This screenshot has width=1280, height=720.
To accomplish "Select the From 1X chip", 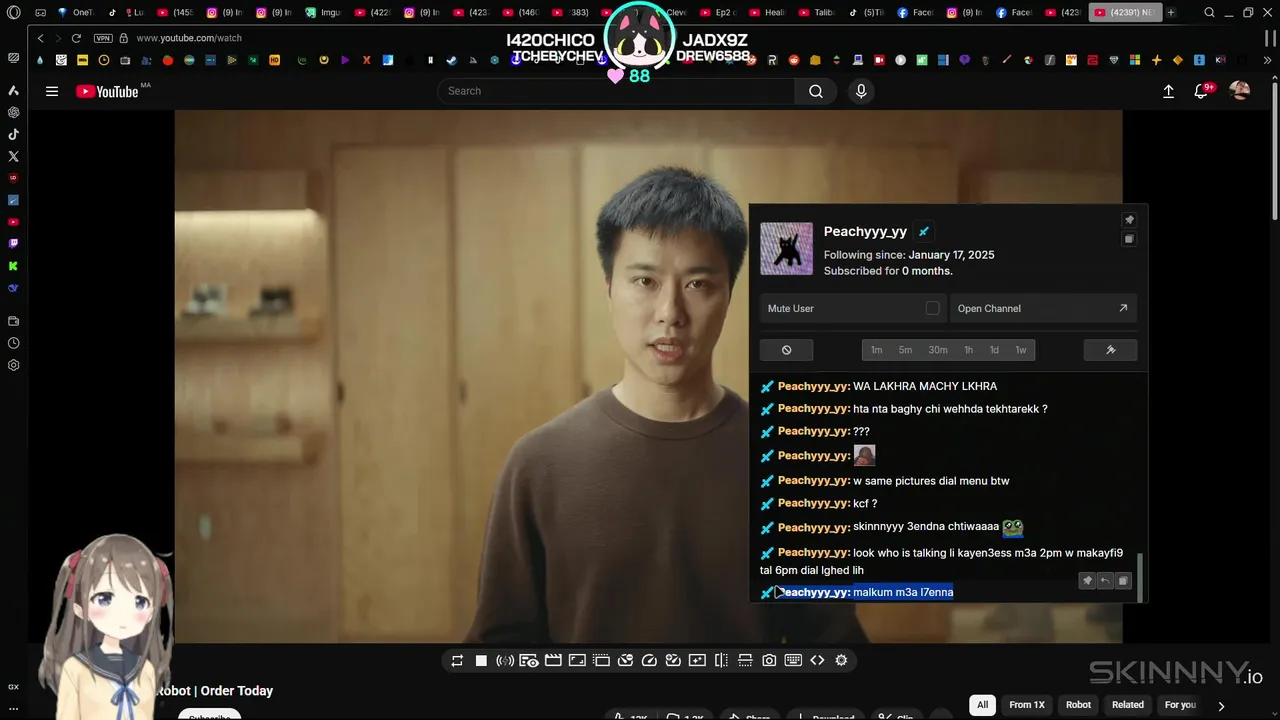I will point(1027,705).
